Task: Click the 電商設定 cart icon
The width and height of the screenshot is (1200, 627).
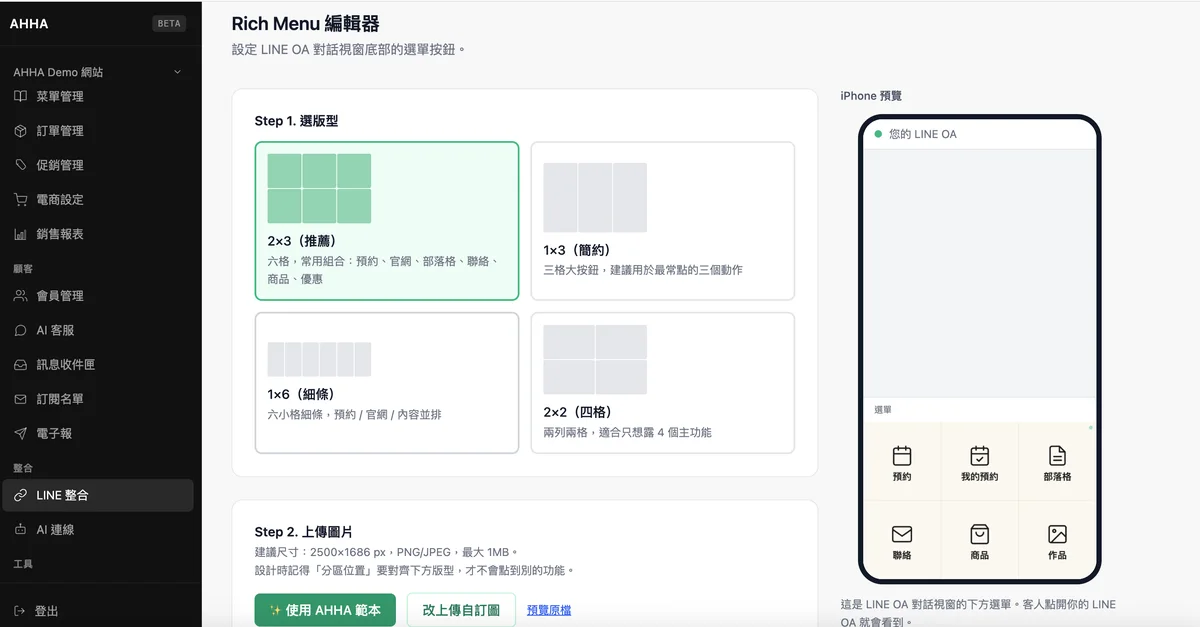Action: coord(20,200)
